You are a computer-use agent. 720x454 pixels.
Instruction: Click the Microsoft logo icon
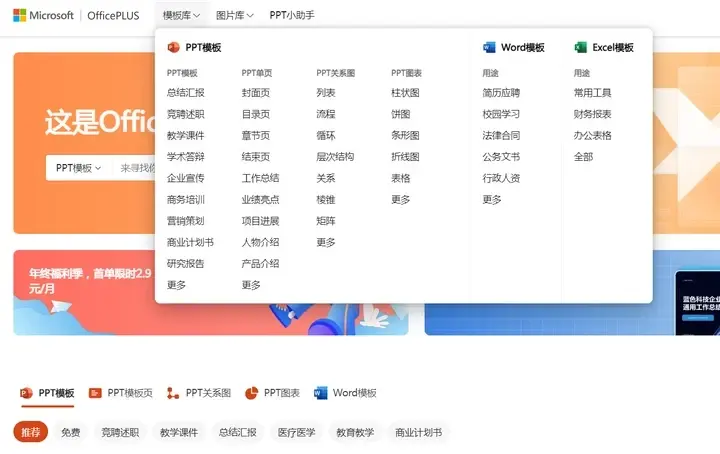pyautogui.click(x=19, y=15)
